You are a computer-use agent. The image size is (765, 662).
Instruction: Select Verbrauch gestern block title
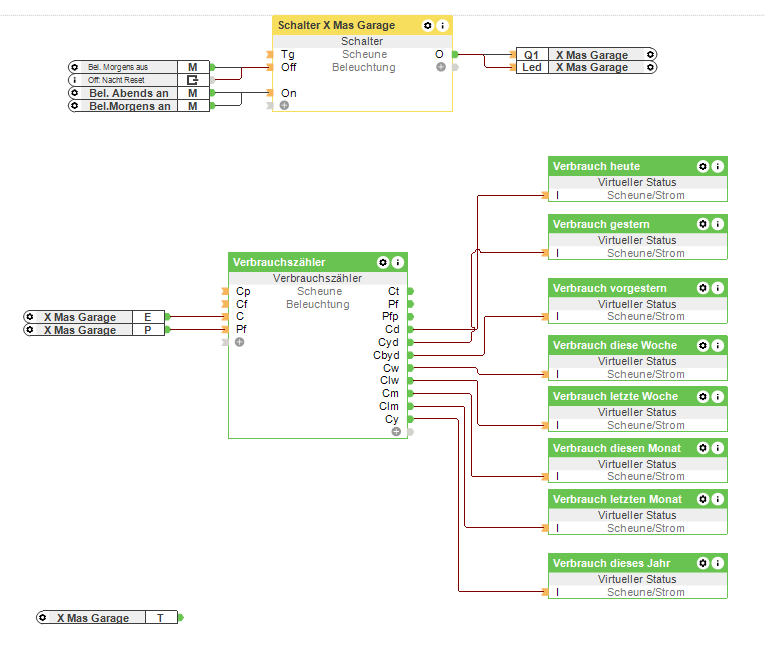click(x=601, y=224)
